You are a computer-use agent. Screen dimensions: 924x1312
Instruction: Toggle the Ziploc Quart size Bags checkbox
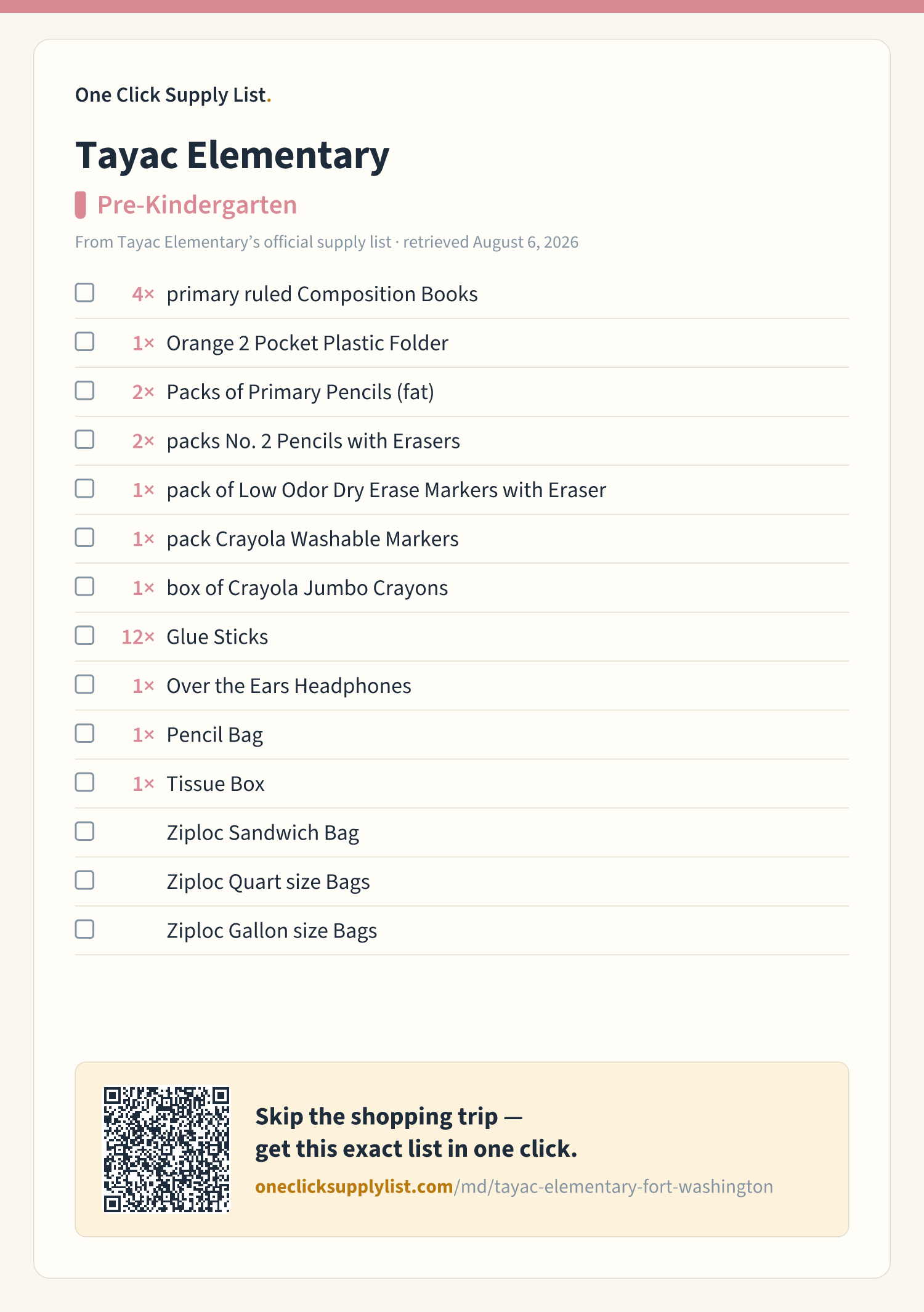tap(84, 880)
